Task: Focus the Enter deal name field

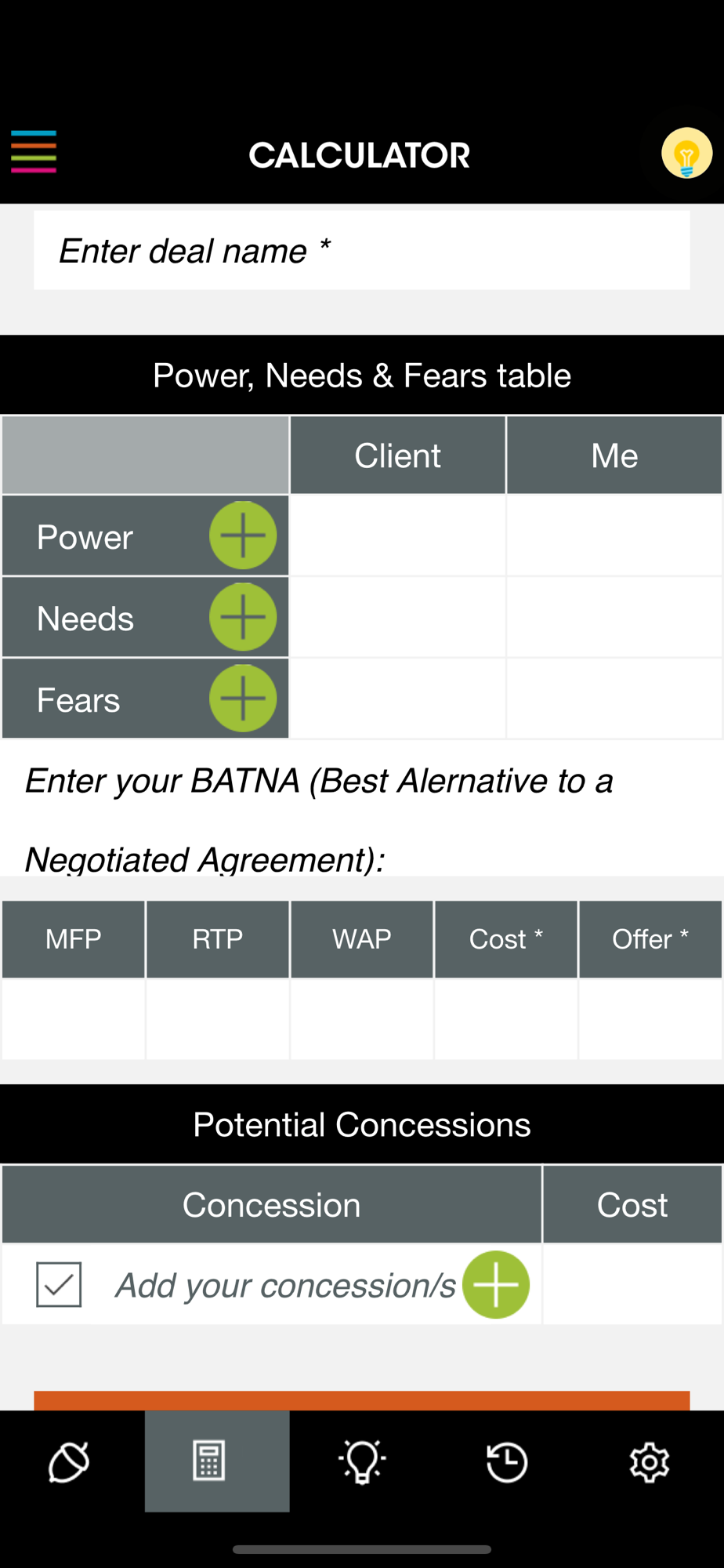Action: pyautogui.click(x=362, y=250)
